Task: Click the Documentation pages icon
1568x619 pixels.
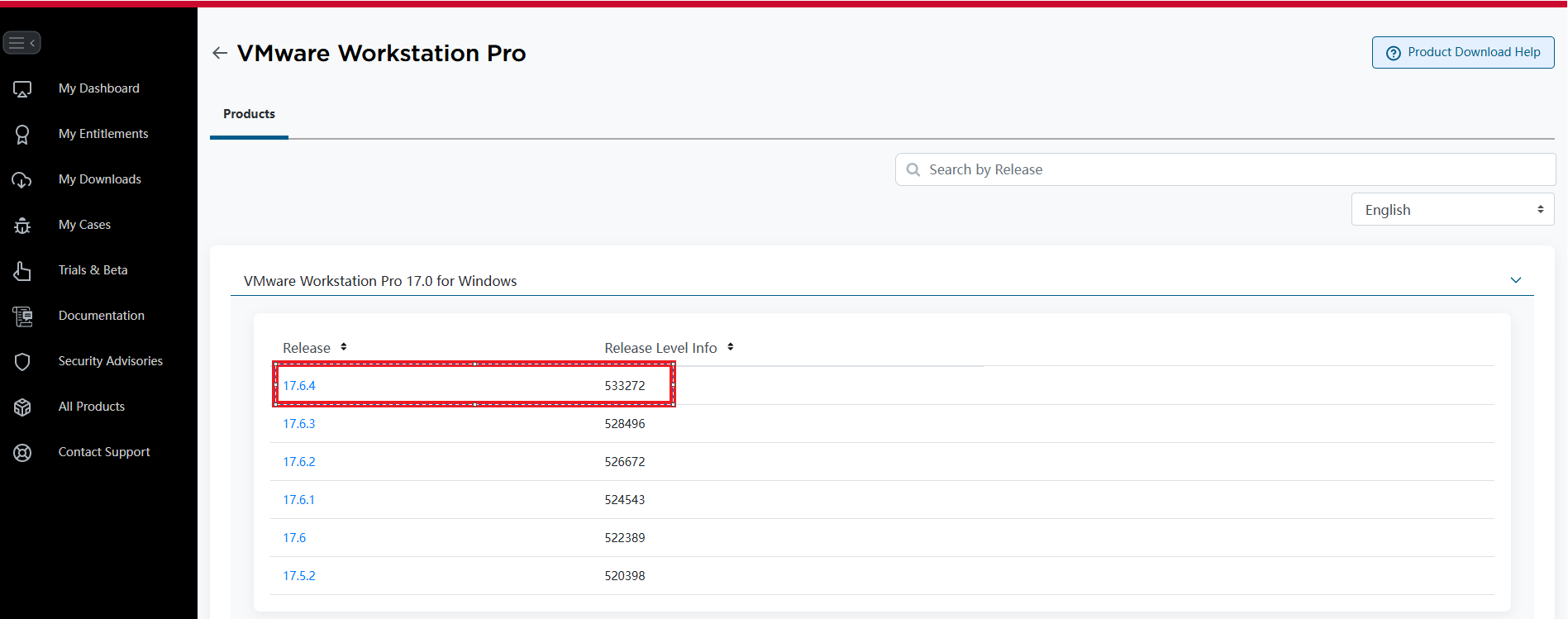Action: click(x=22, y=317)
